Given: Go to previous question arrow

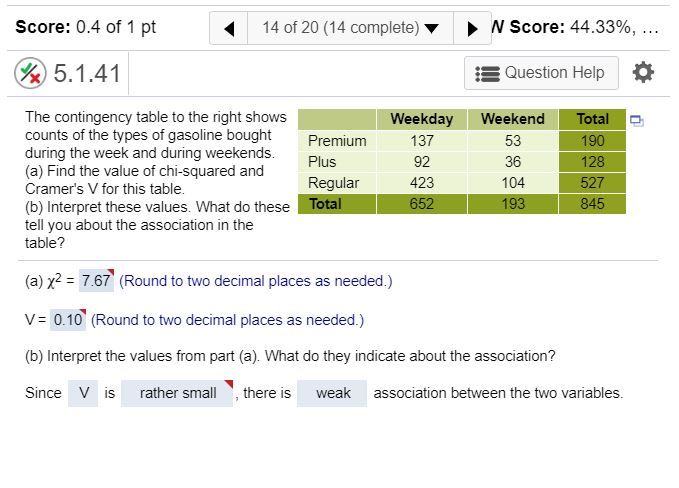Looking at the screenshot, I should 229,28.
